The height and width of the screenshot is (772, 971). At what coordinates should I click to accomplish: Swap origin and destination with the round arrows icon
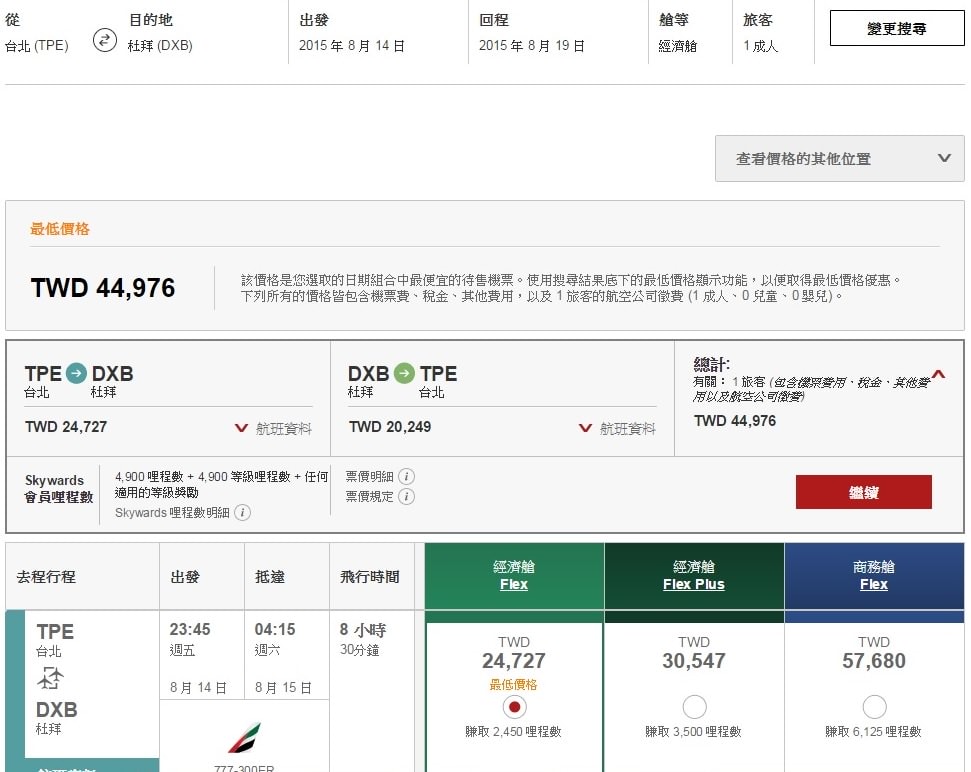(105, 40)
